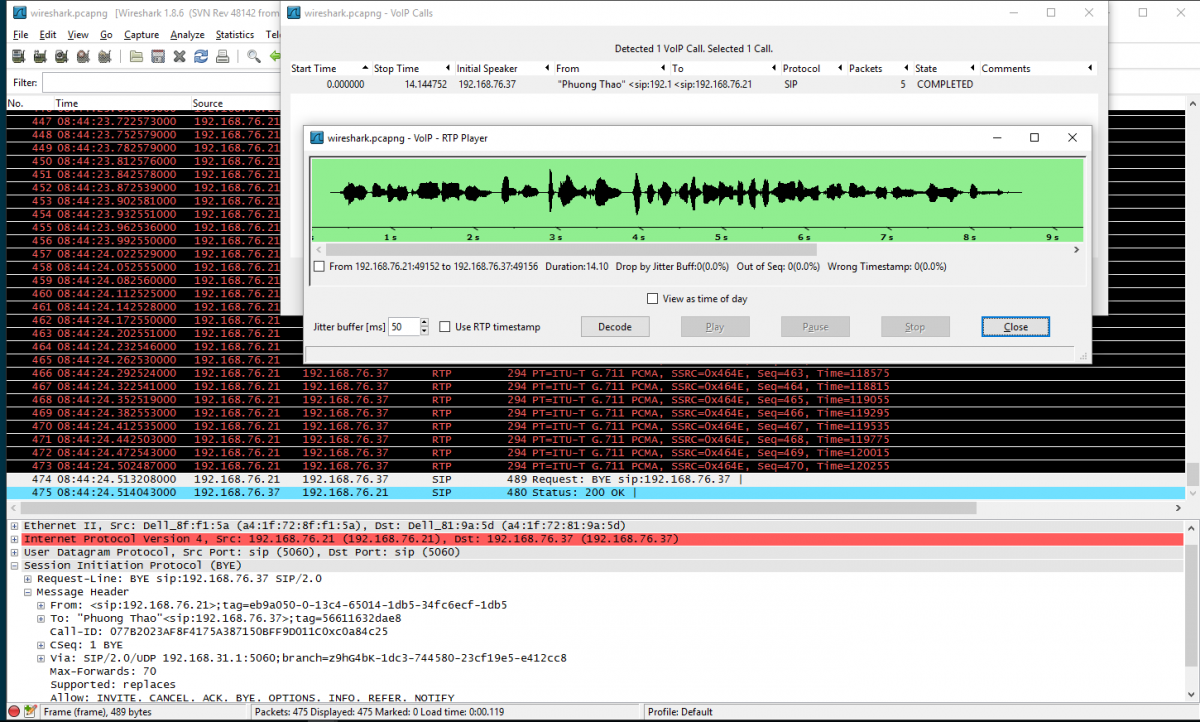This screenshot has width=1200, height=722.
Task: Sort VoIP calls by State column
Action: click(x=943, y=68)
